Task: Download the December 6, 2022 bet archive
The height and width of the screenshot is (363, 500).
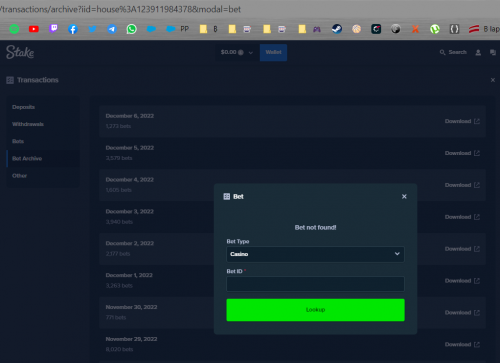Action: [462, 121]
